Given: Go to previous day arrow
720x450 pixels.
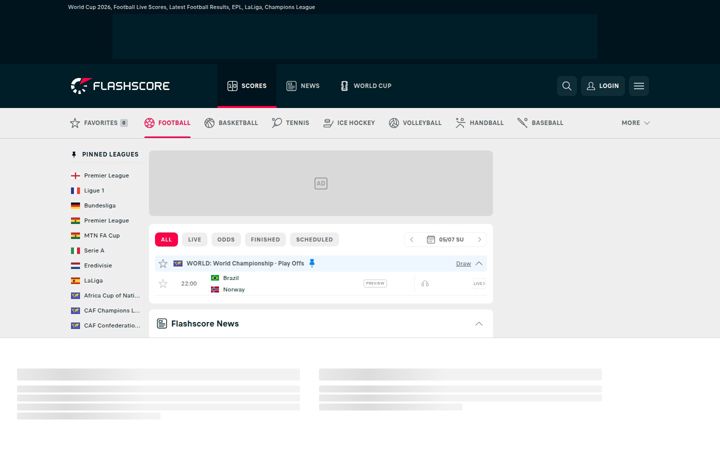Looking at the screenshot, I should click(411, 239).
